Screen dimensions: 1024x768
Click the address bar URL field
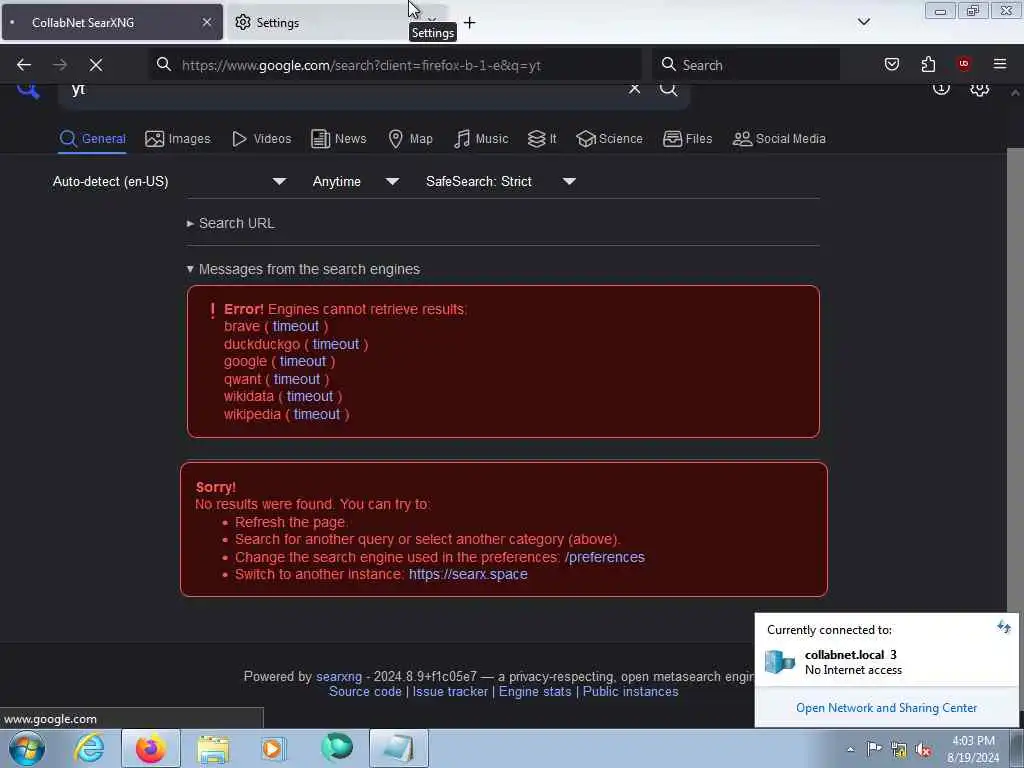(x=395, y=65)
